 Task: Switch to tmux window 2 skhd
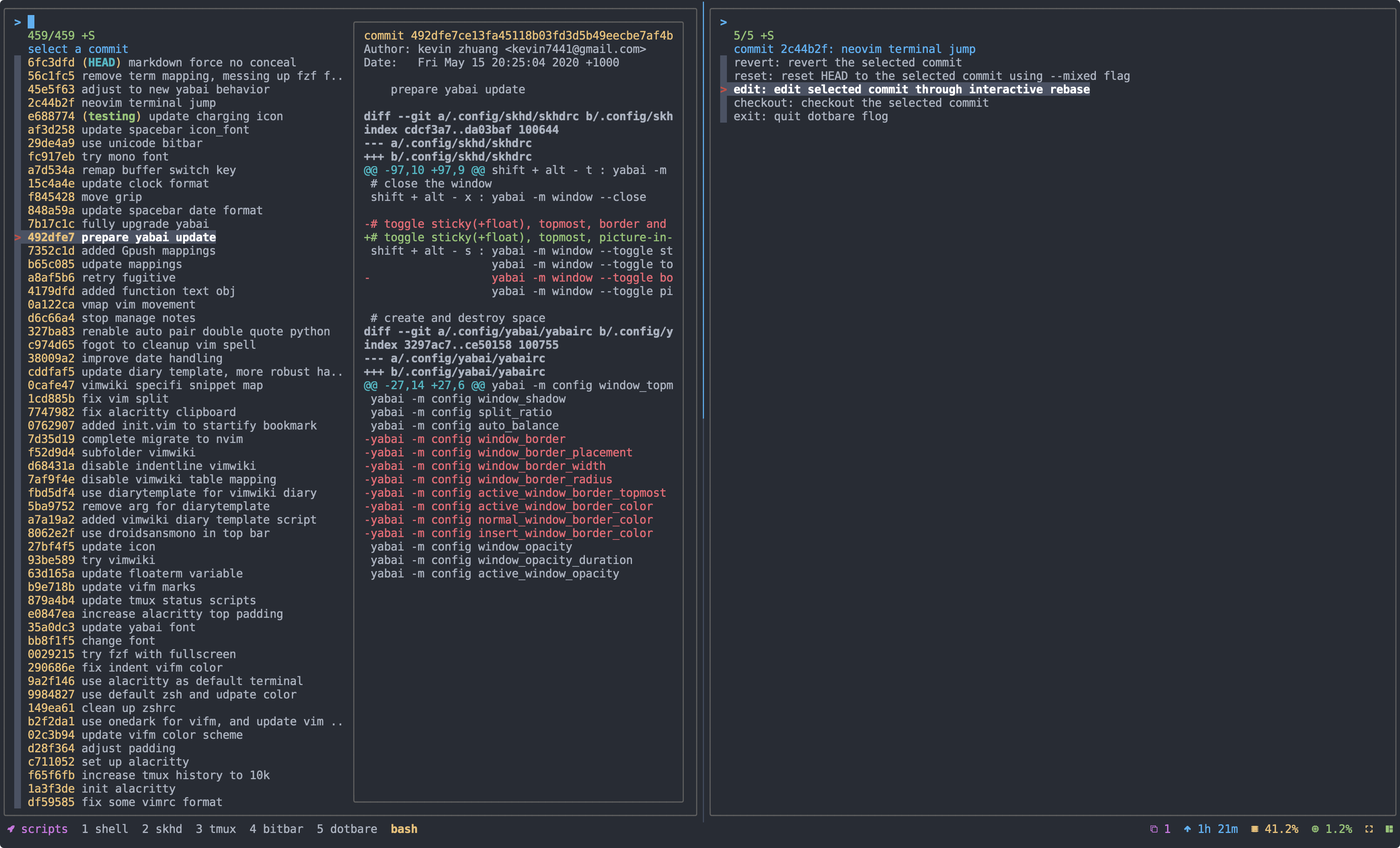pyautogui.click(x=162, y=829)
